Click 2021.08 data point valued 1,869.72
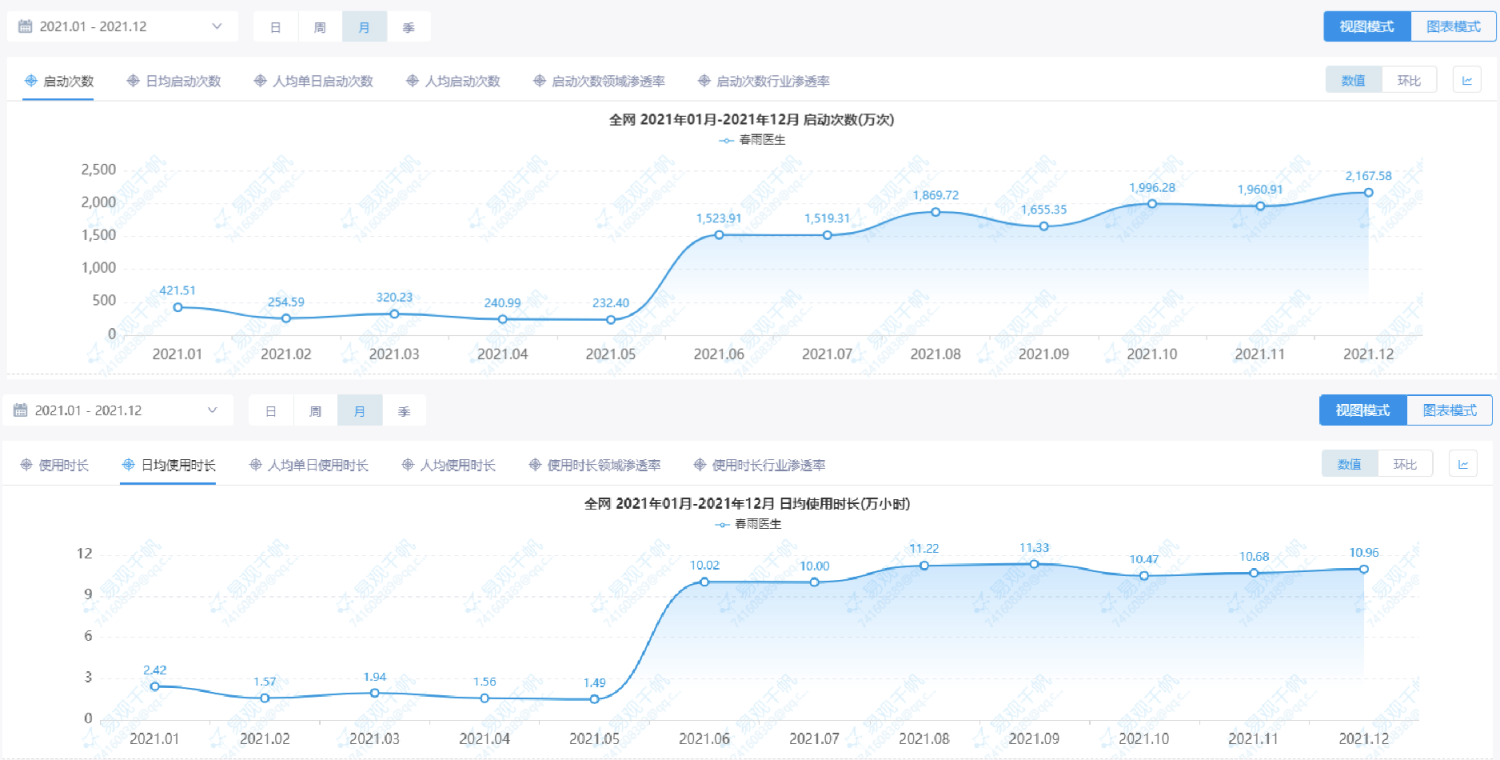This screenshot has width=1500, height=760. (935, 212)
